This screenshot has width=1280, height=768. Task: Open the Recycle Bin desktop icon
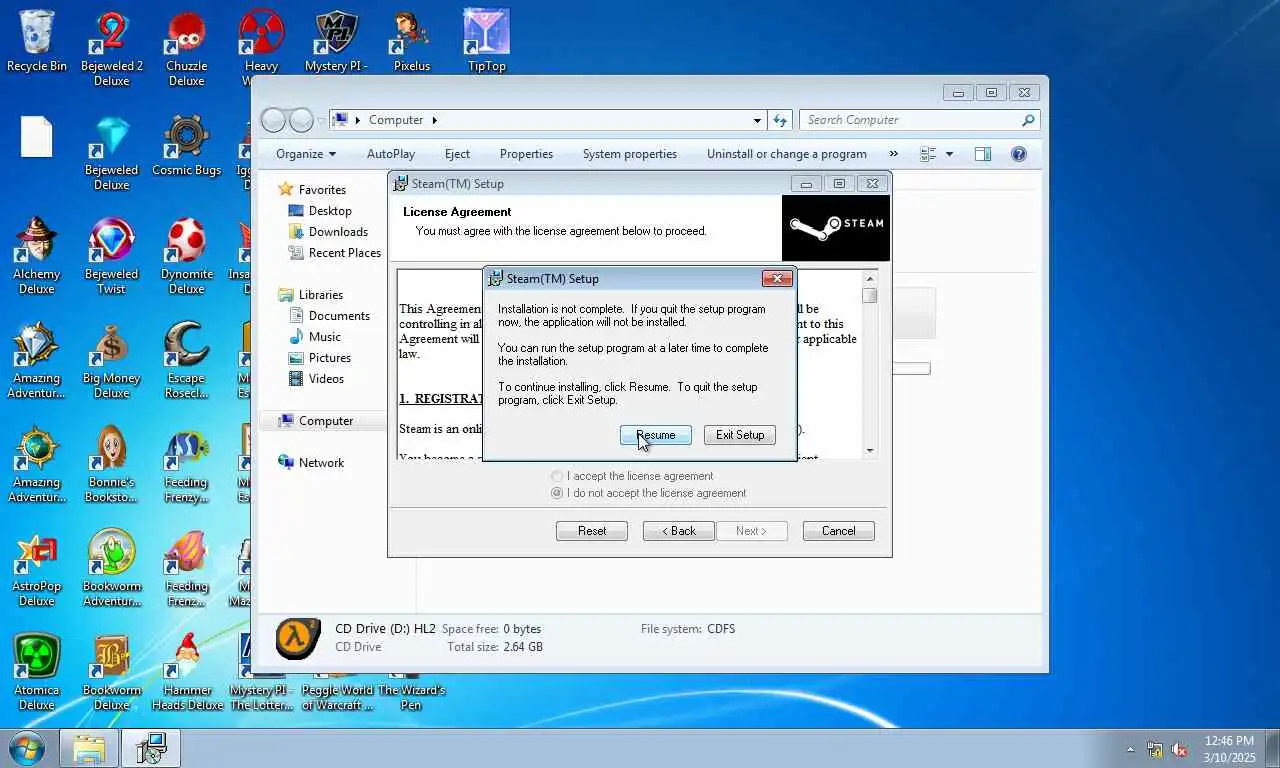[x=37, y=41]
